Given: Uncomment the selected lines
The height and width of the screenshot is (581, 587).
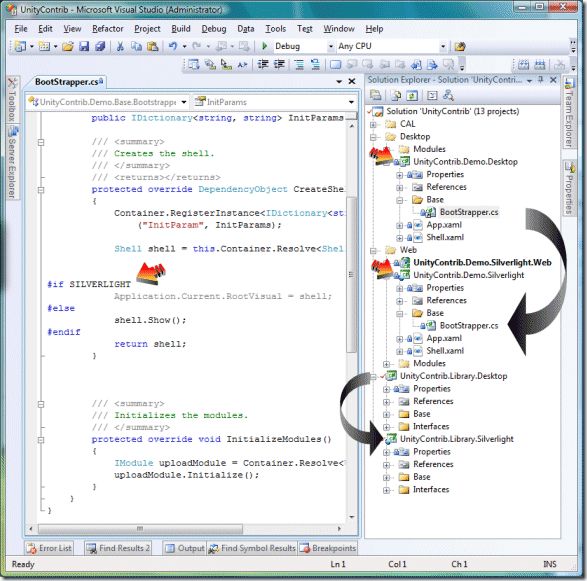Looking at the screenshot, I should (x=315, y=64).
